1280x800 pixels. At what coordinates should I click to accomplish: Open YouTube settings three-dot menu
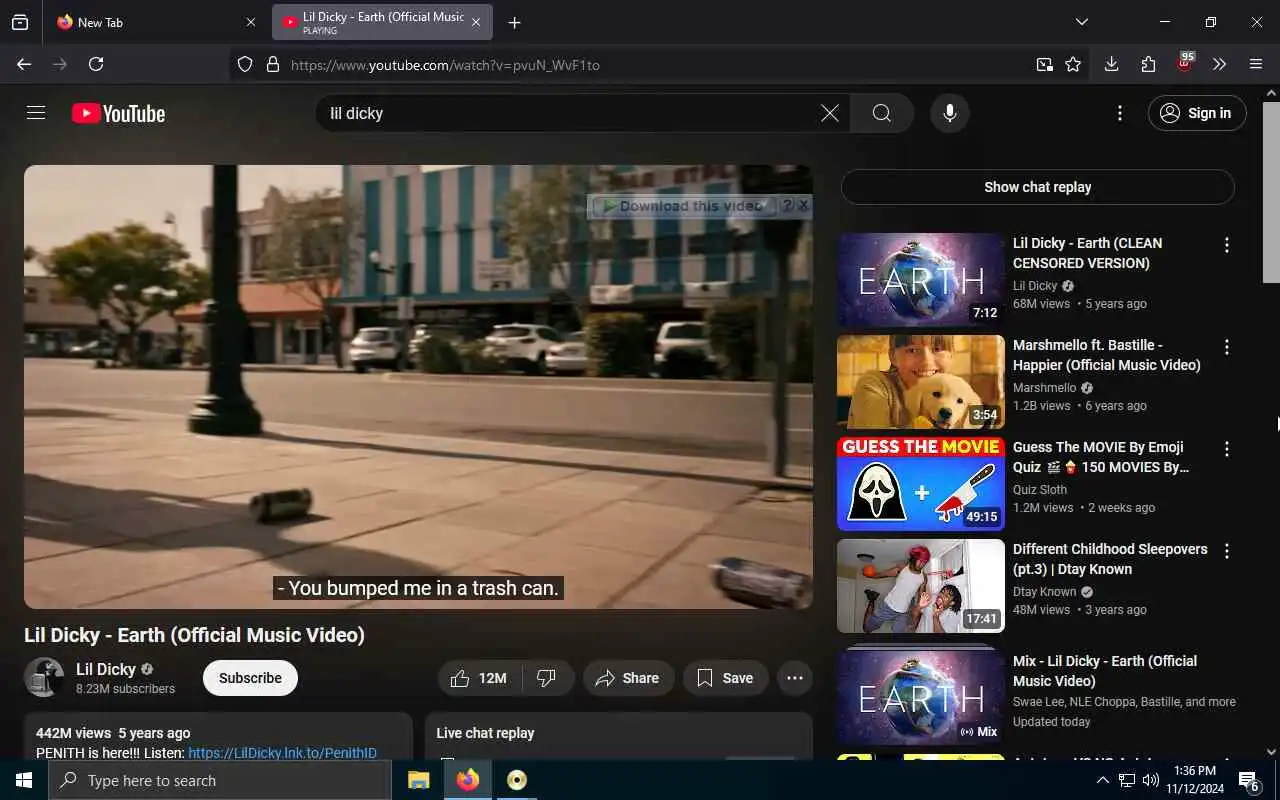(x=1120, y=113)
